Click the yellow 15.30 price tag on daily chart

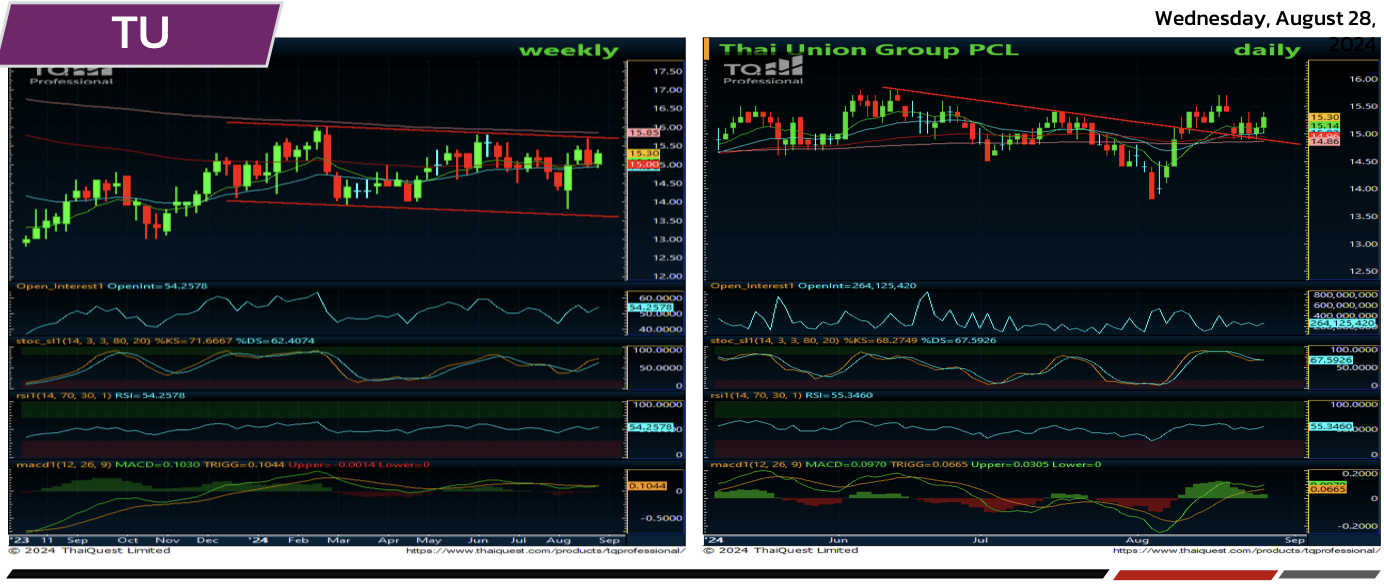(x=1324, y=118)
